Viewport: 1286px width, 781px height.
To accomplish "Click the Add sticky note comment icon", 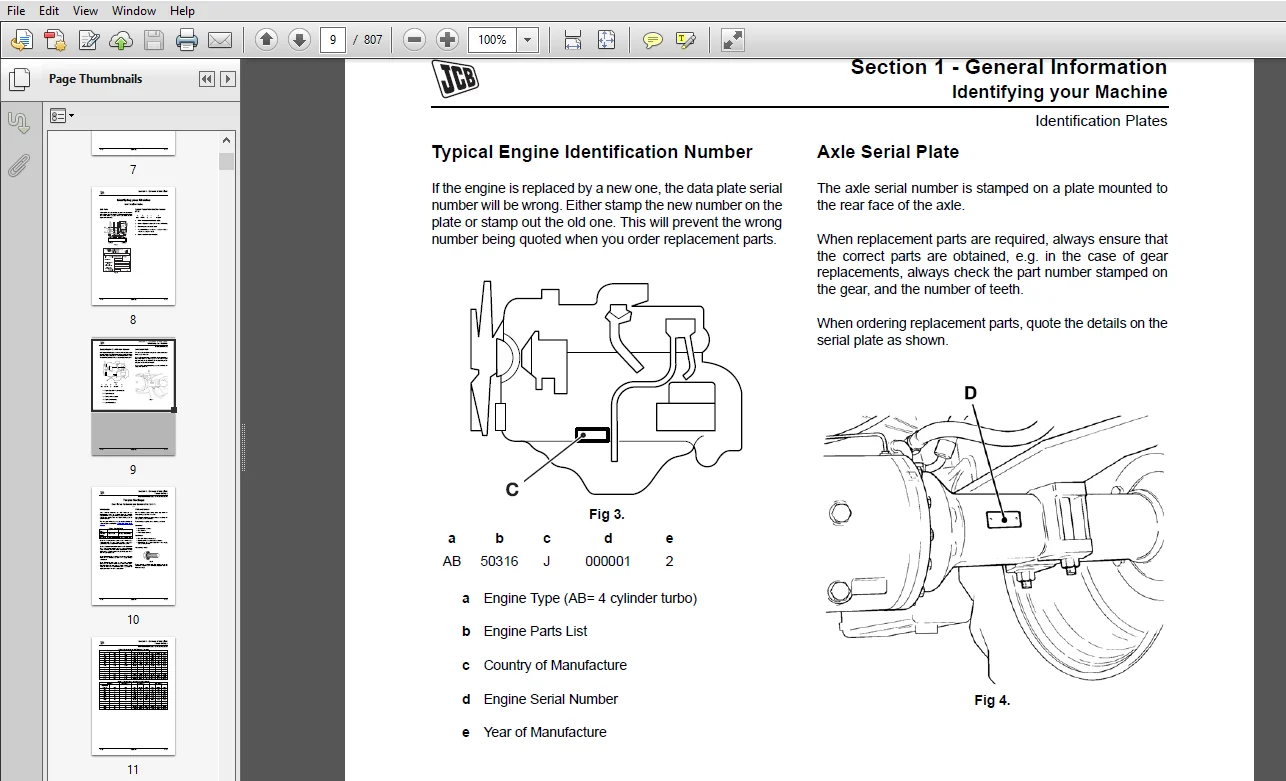I will (x=653, y=40).
